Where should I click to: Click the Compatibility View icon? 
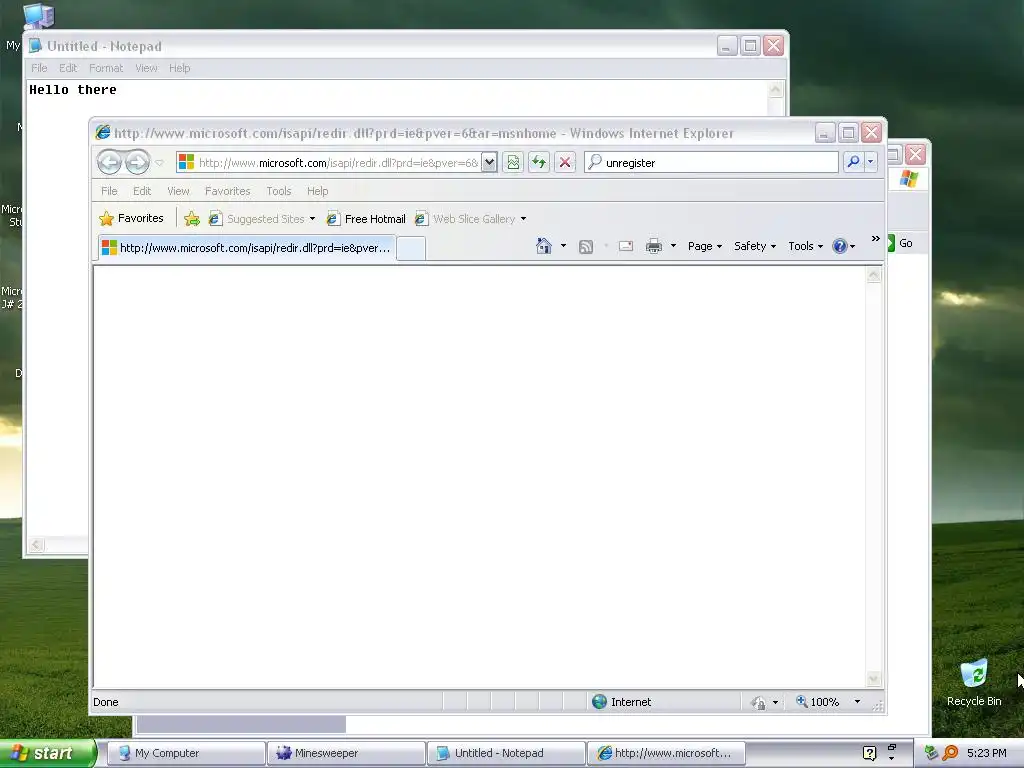pyautogui.click(x=513, y=162)
